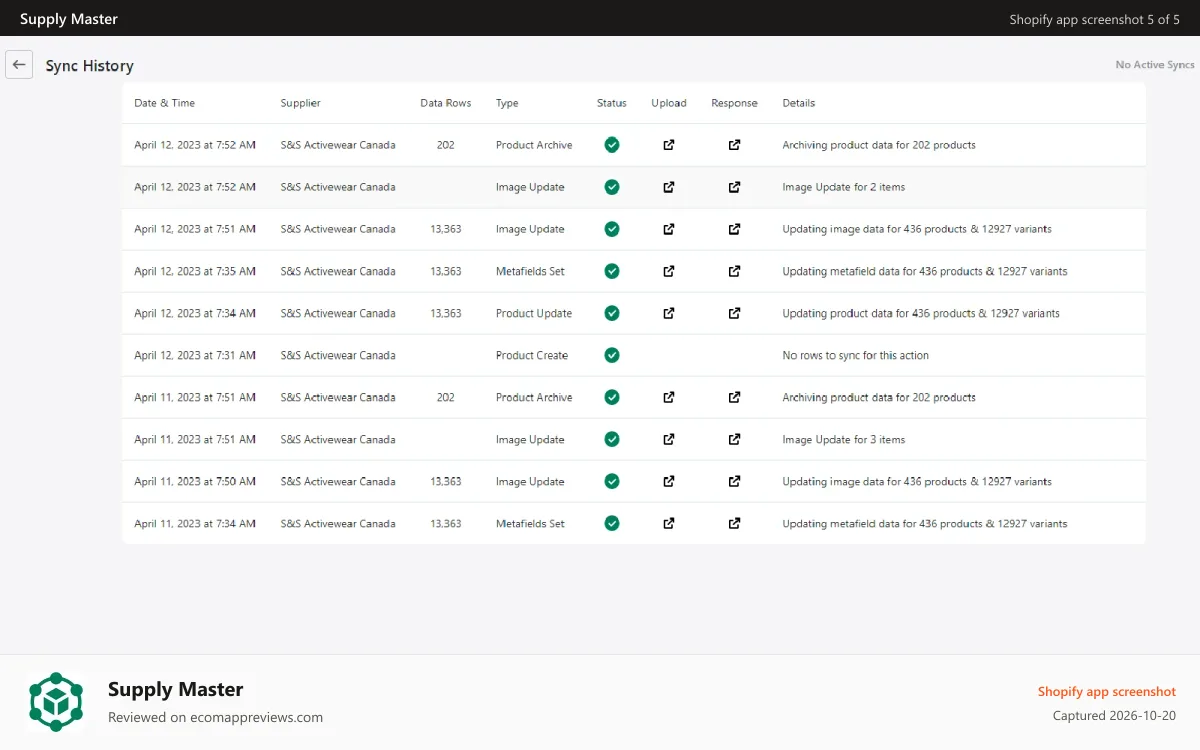Open response file for April 11 Product Archive sync
Screen dimensions: 1200x750
coord(734,397)
